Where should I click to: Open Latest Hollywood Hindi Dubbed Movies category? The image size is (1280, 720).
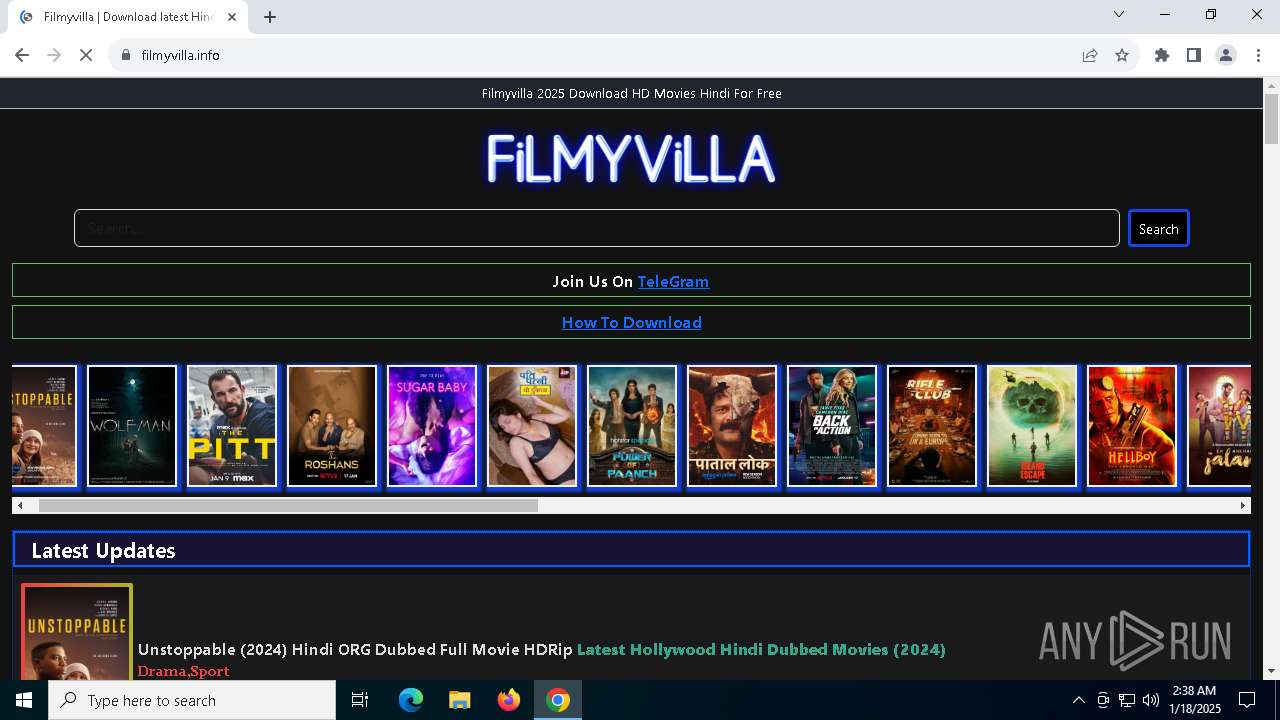[x=761, y=649]
